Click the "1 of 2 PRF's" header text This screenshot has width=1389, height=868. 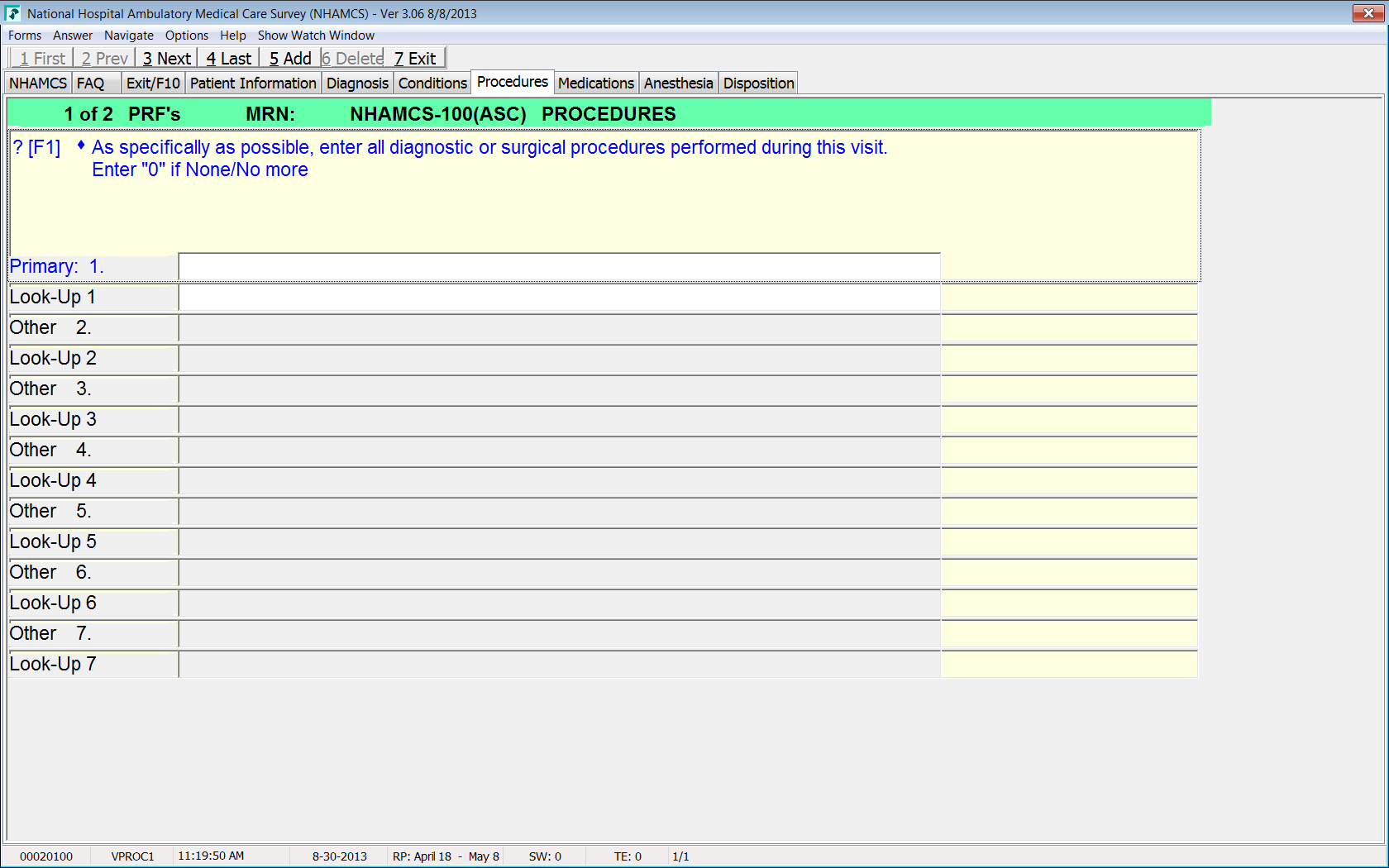click(x=122, y=114)
